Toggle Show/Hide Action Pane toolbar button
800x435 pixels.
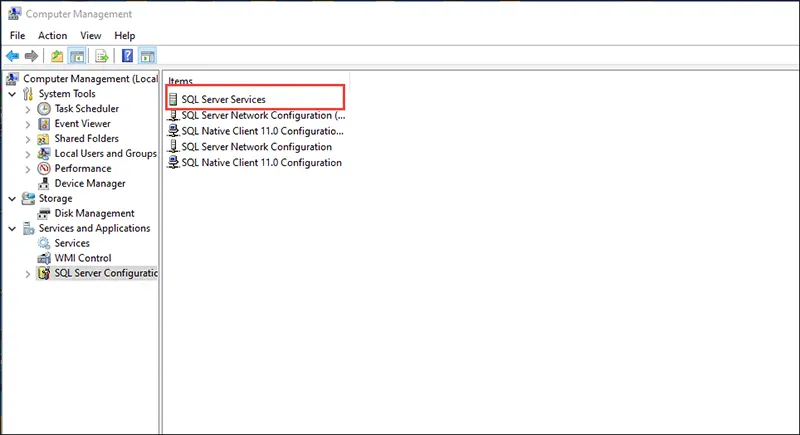pyautogui.click(x=147, y=56)
